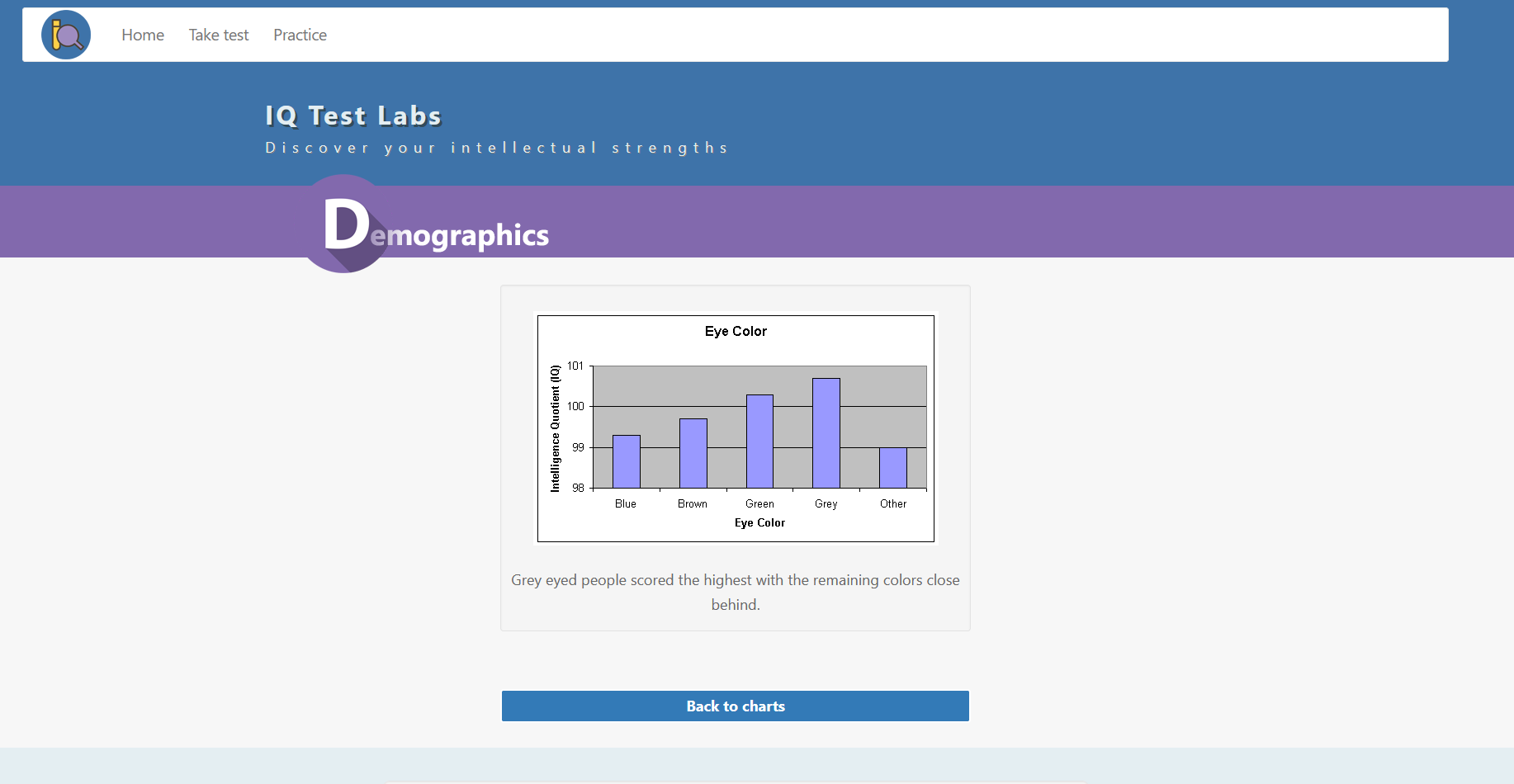Go to the Practice menu item
This screenshot has width=1514, height=784.
click(300, 35)
